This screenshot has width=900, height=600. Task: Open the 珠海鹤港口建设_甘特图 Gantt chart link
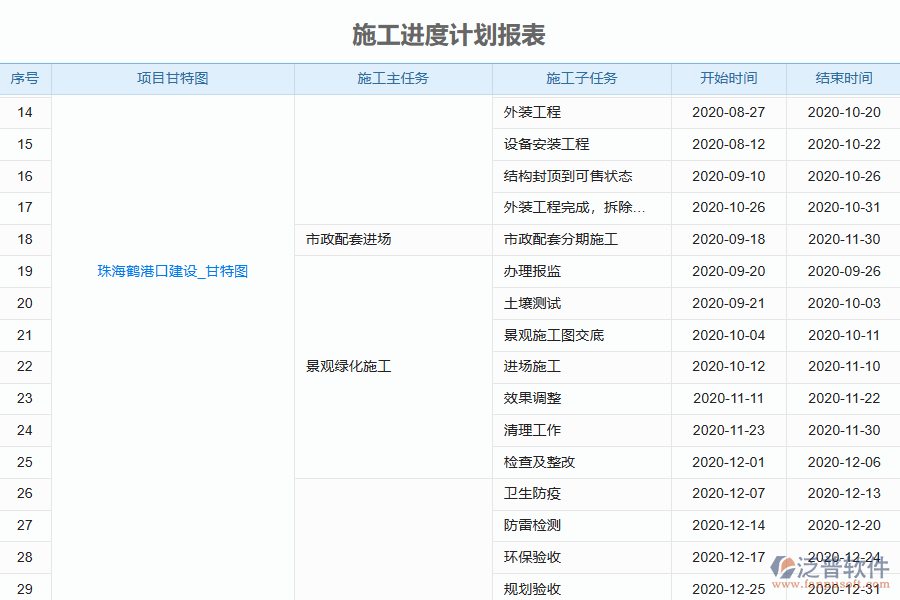click(172, 271)
